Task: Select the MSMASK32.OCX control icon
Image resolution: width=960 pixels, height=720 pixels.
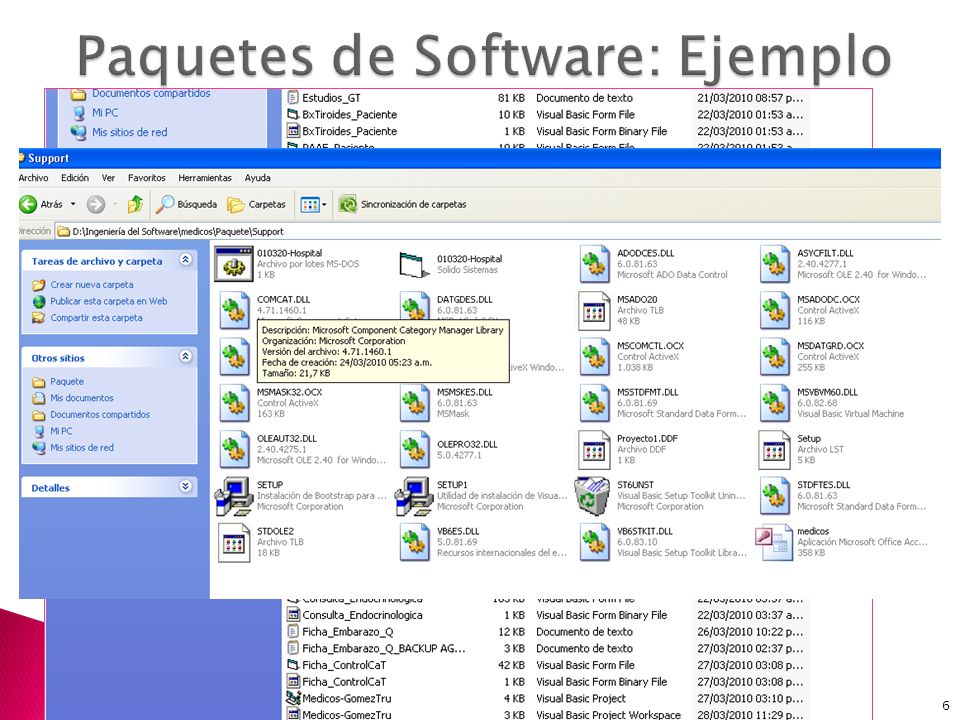Action: click(234, 403)
